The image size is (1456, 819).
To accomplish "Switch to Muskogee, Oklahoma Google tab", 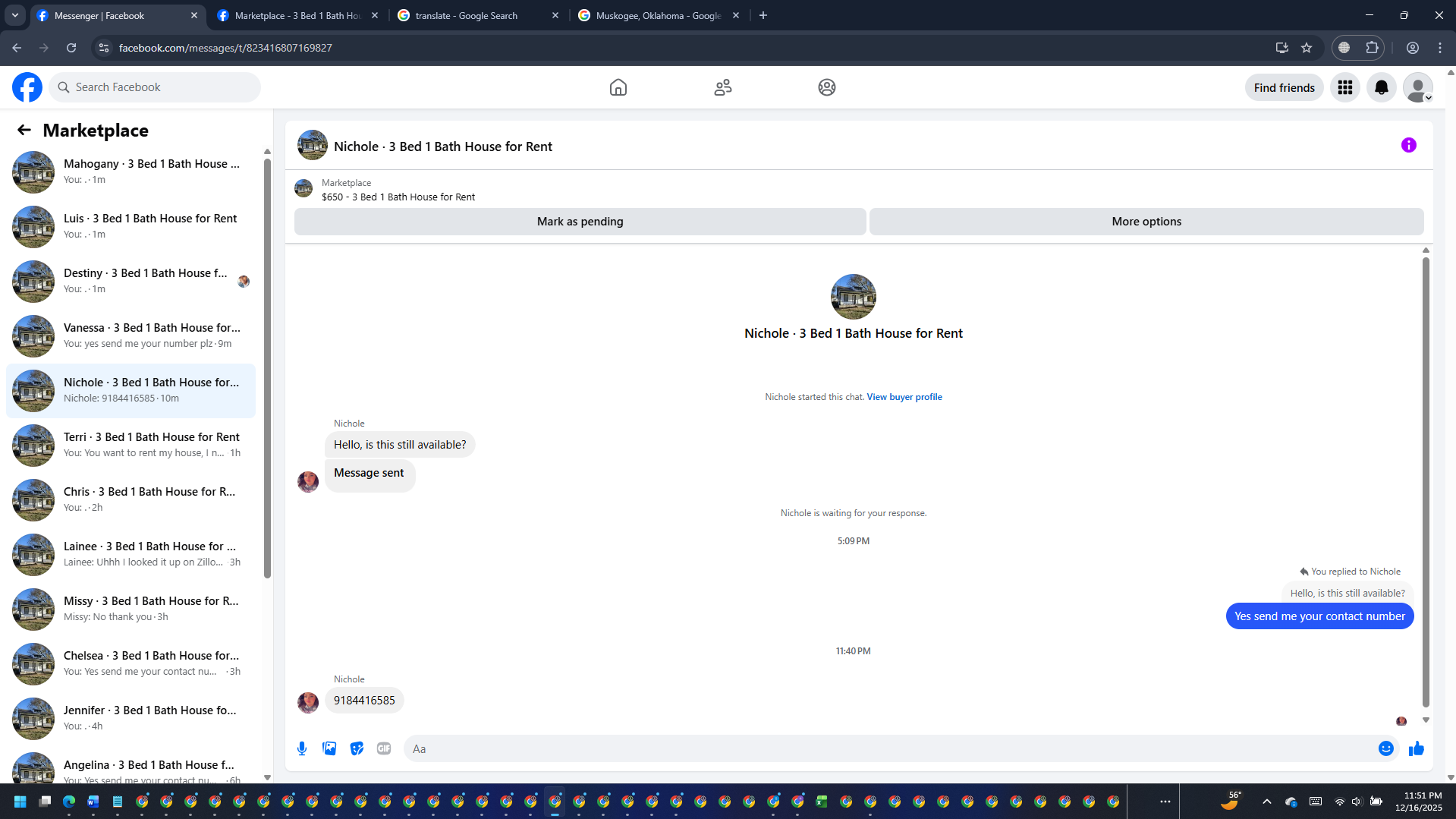I will pyautogui.click(x=659, y=15).
